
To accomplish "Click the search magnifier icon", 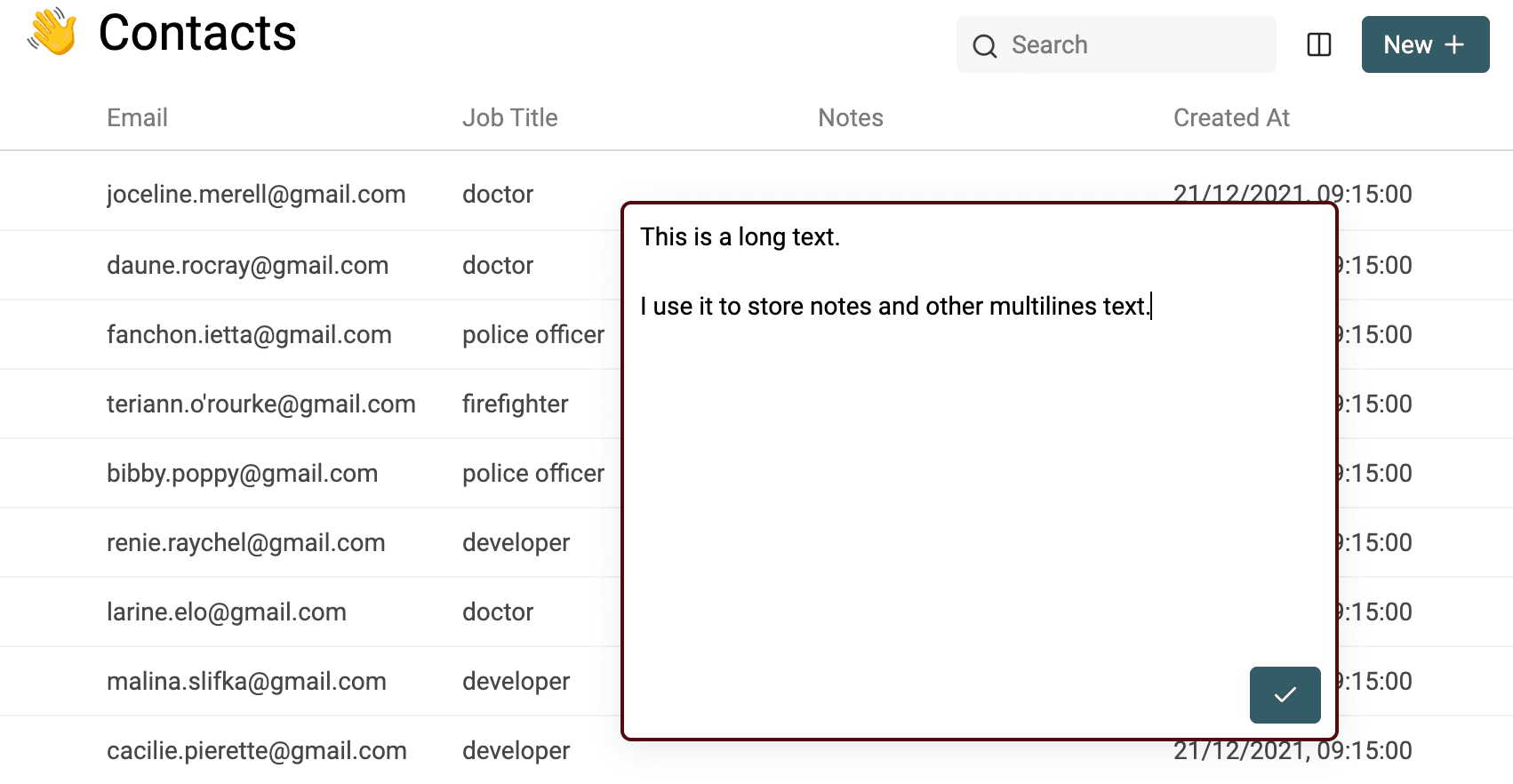I will coord(984,45).
